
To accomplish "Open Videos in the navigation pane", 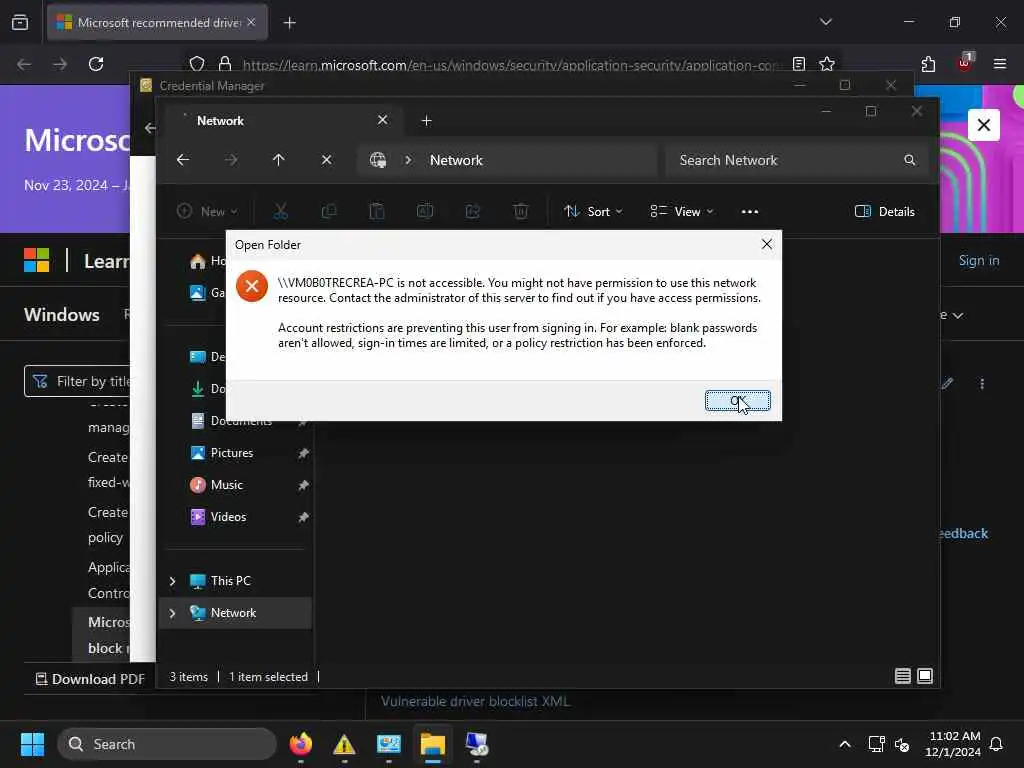I will [x=229, y=517].
